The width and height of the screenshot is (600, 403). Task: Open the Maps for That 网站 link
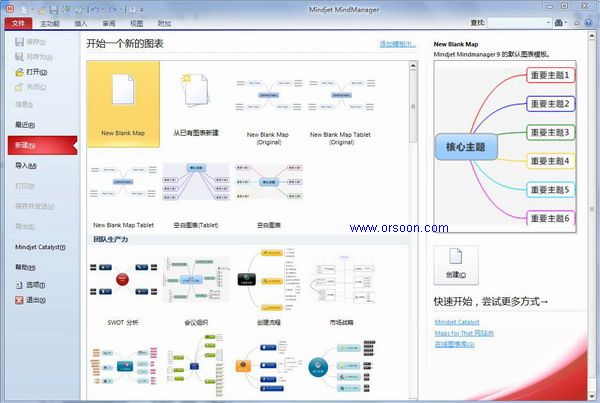pyautogui.click(x=464, y=333)
